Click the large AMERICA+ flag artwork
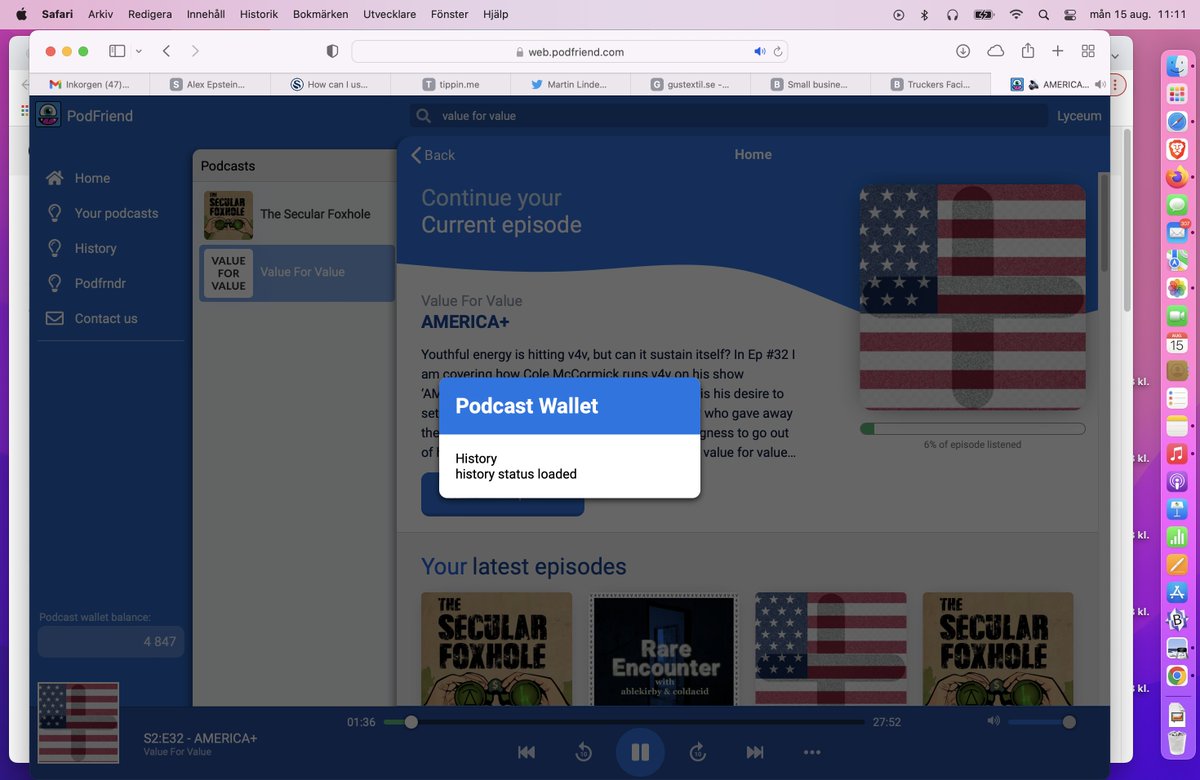Screen dimensions: 1200x780 [972, 297]
